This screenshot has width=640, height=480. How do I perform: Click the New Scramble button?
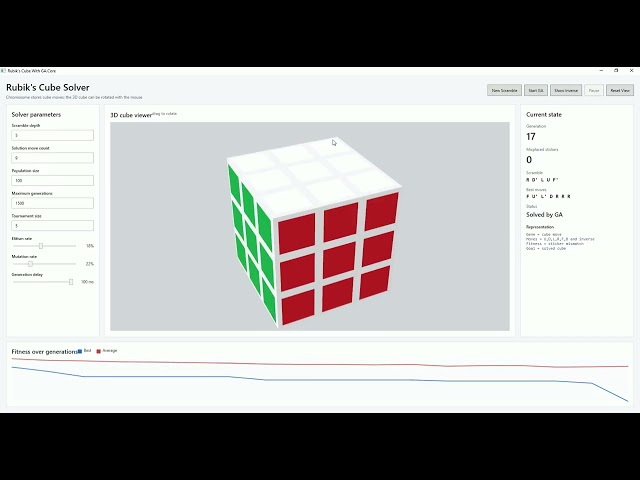[504, 90]
